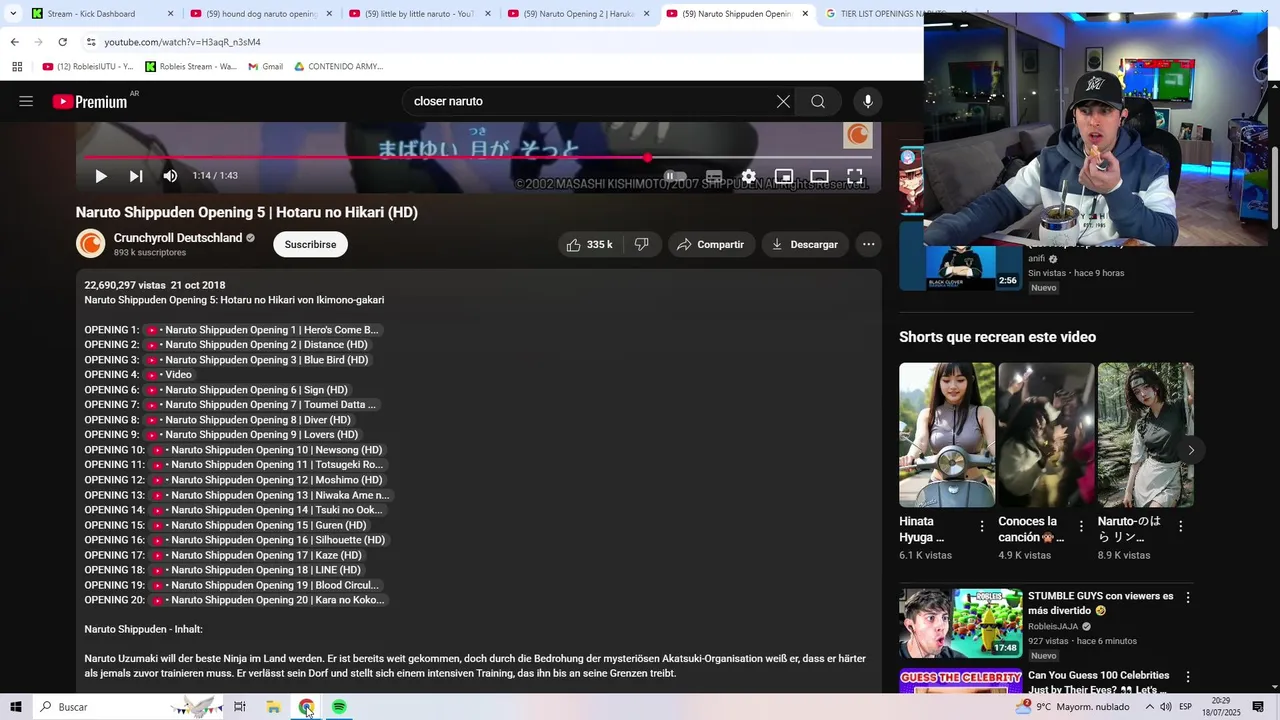
Task: Open Spotify from taskbar
Action: click(339, 707)
